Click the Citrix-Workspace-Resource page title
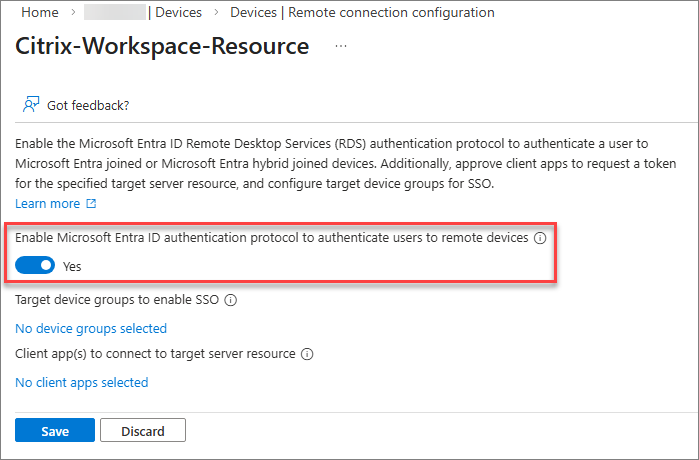 point(162,47)
